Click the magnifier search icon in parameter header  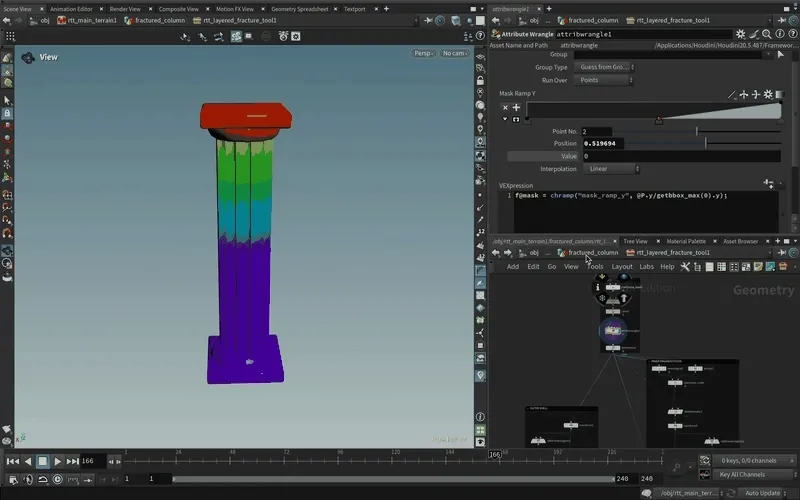pos(755,34)
